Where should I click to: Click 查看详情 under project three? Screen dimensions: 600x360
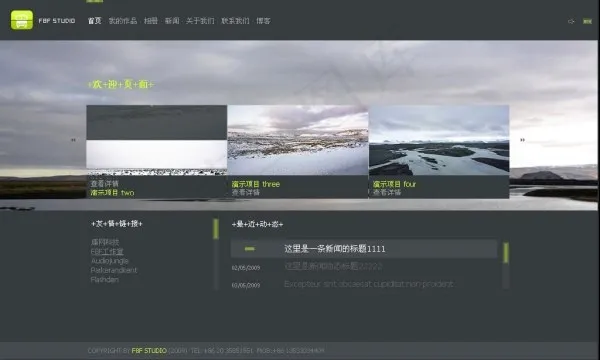pyautogui.click(x=246, y=192)
